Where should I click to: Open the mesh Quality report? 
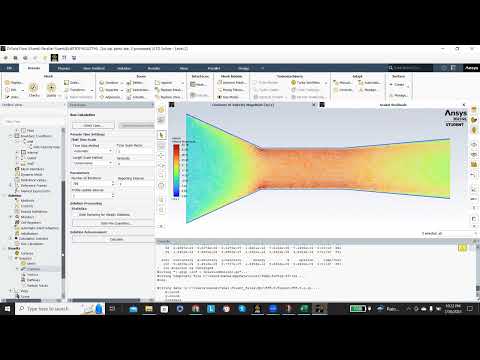click(51, 89)
